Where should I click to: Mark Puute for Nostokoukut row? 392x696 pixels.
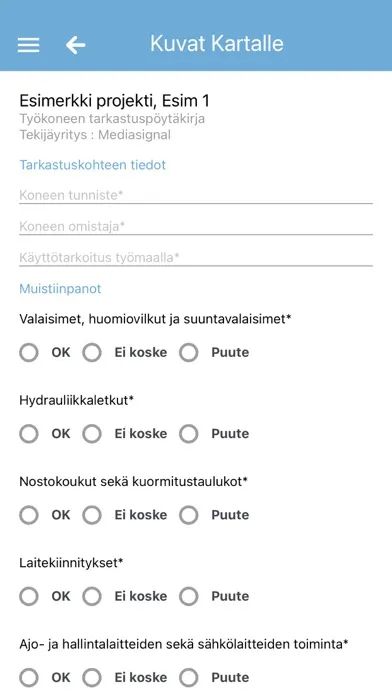pos(189,515)
